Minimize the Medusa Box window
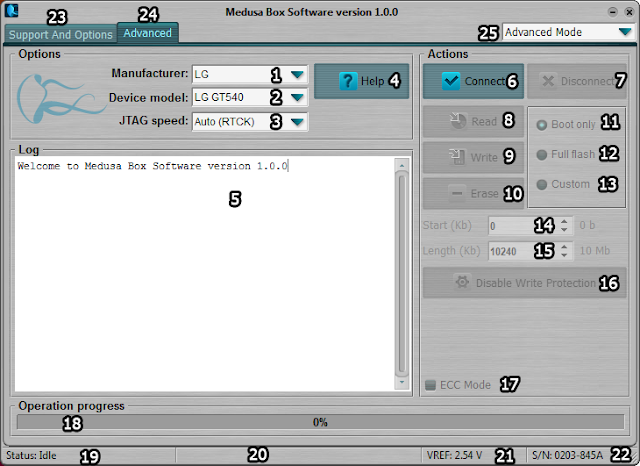The width and height of the screenshot is (640, 466). pyautogui.click(x=612, y=12)
